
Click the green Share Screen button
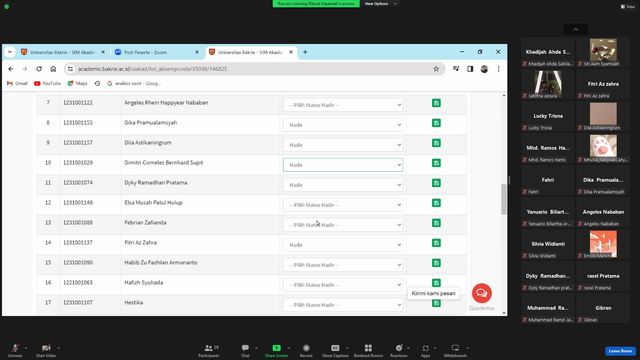pyautogui.click(x=276, y=350)
